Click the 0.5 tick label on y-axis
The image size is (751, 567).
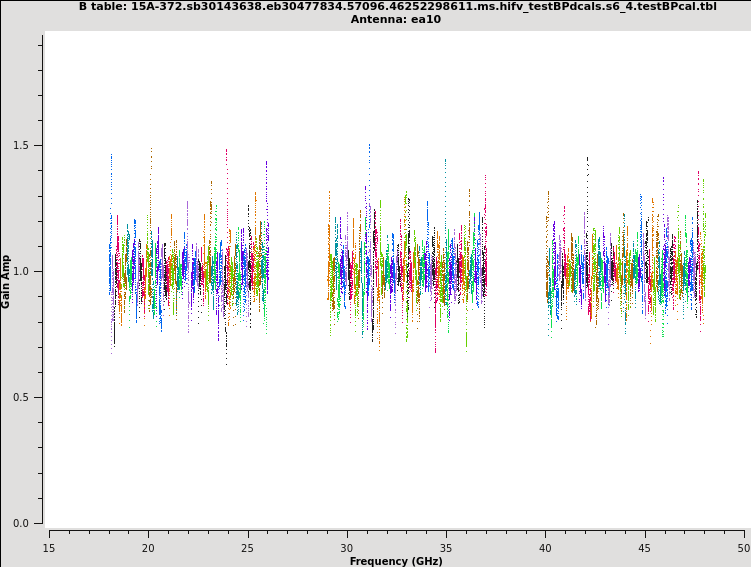(20, 397)
